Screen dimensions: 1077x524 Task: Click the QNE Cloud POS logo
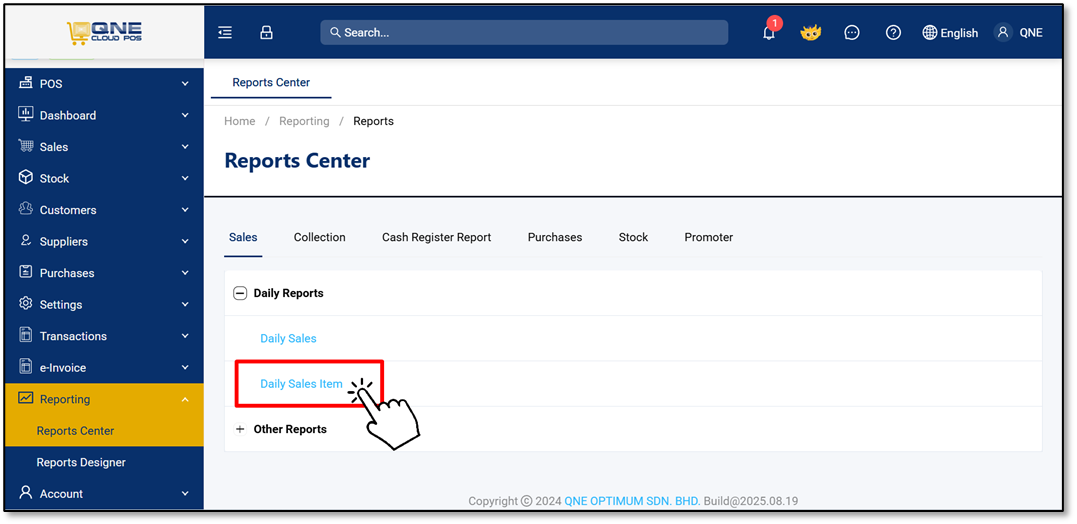(x=104, y=32)
